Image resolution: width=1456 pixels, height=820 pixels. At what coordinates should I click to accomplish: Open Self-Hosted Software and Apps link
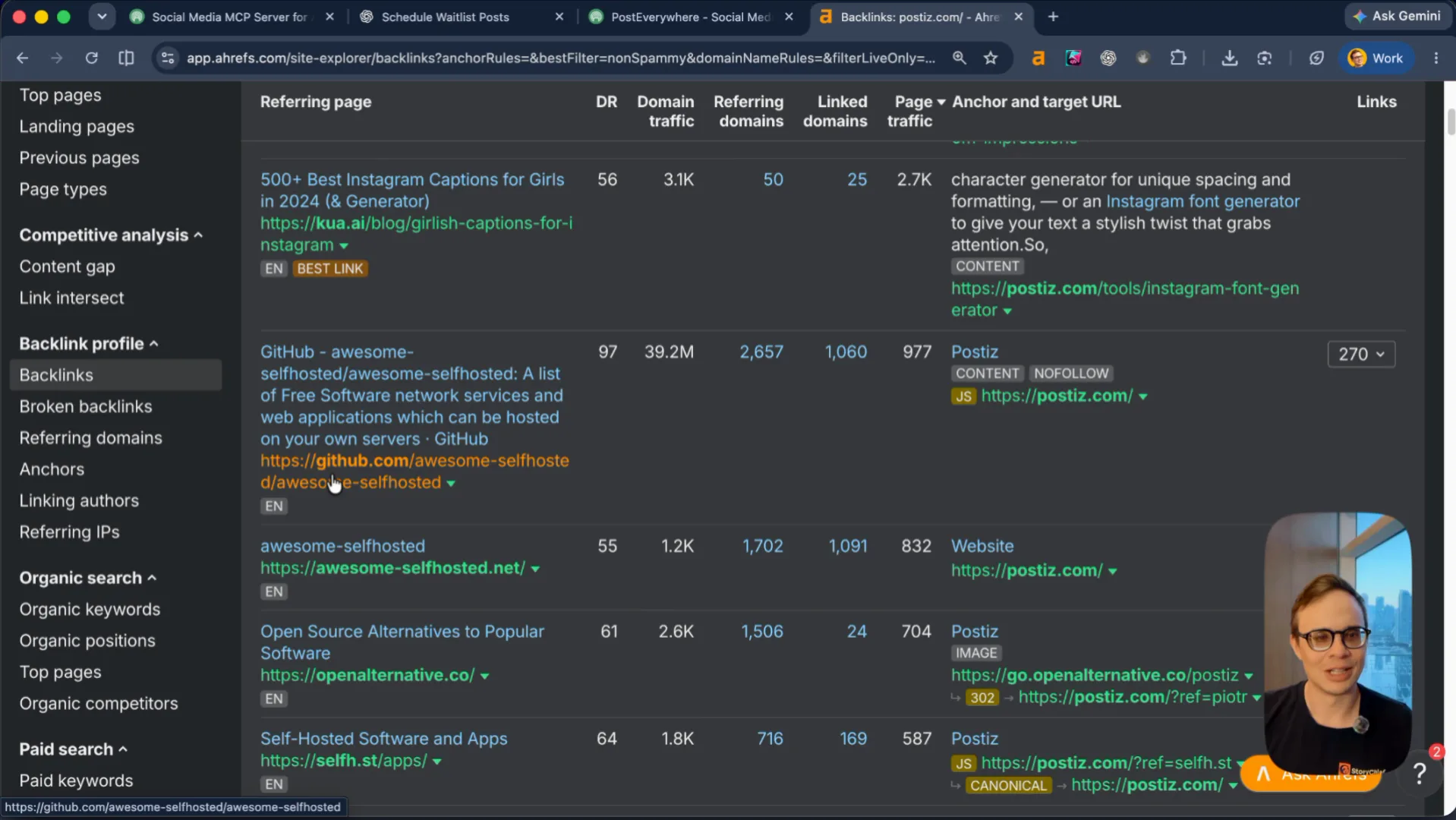point(383,739)
